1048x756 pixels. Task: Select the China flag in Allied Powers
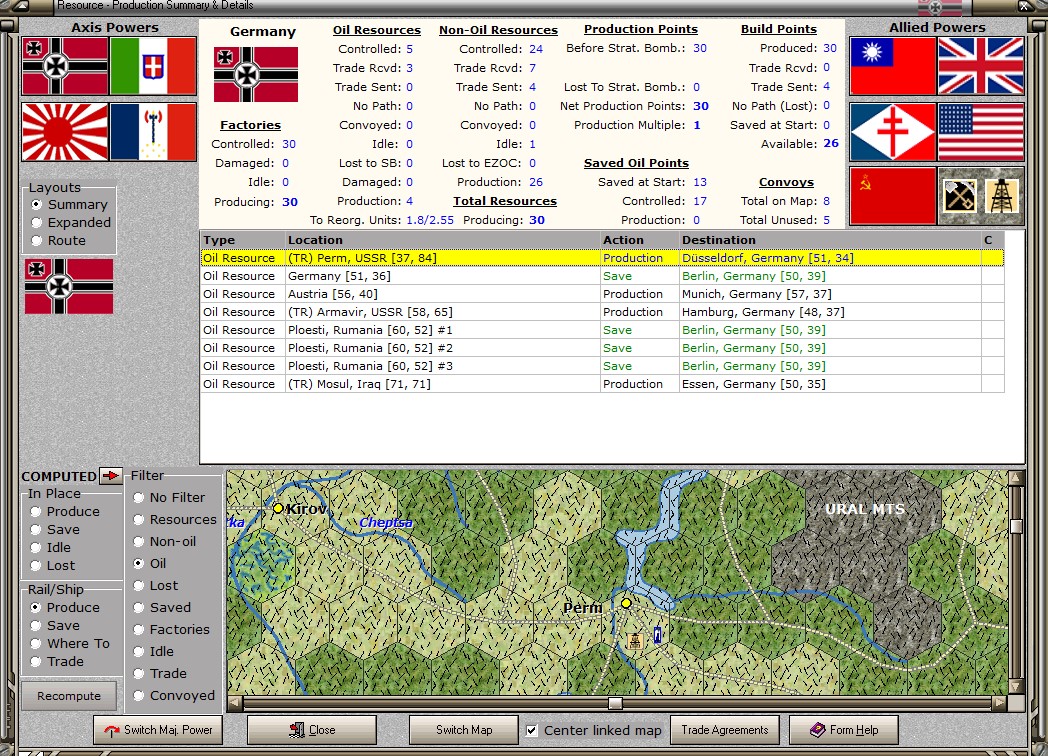[892, 66]
